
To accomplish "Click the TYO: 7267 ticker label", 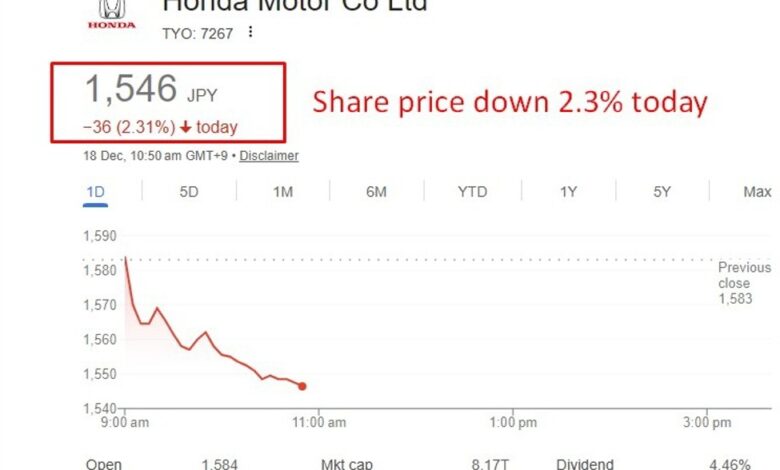I will [x=197, y=33].
